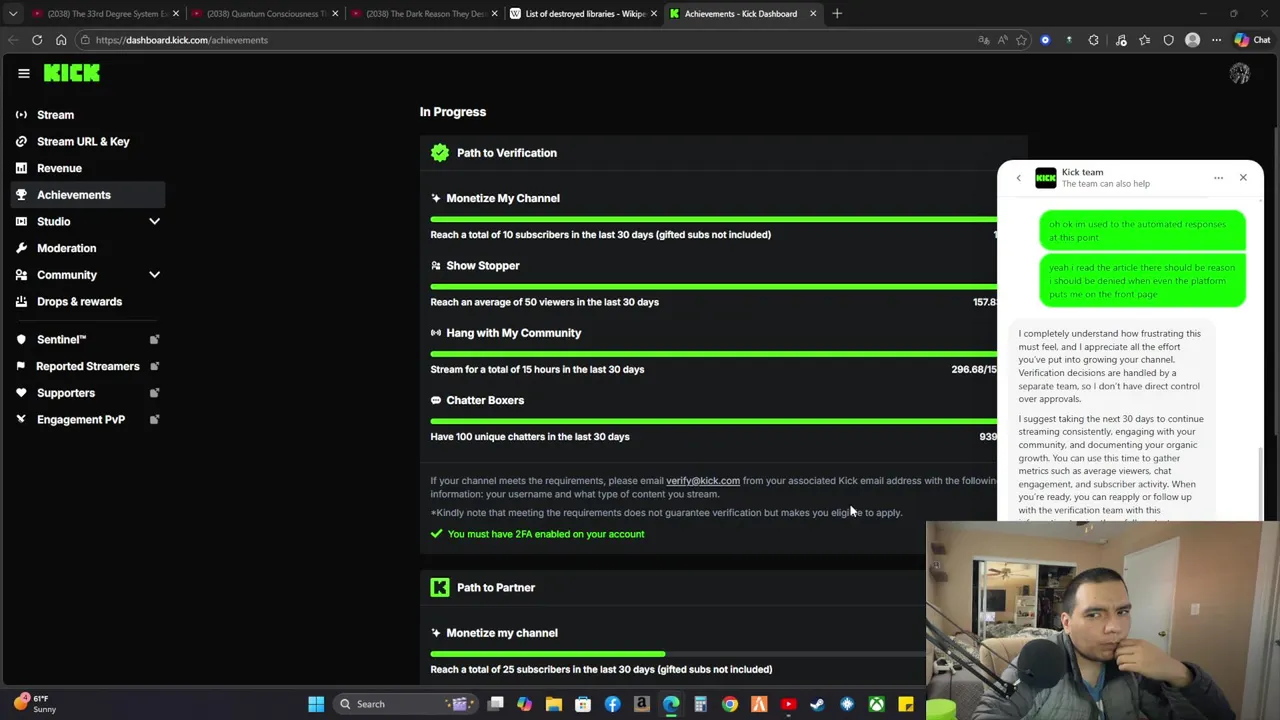The width and height of the screenshot is (1280, 720).
Task: Open Facebook app from taskbar
Action: coord(612,704)
